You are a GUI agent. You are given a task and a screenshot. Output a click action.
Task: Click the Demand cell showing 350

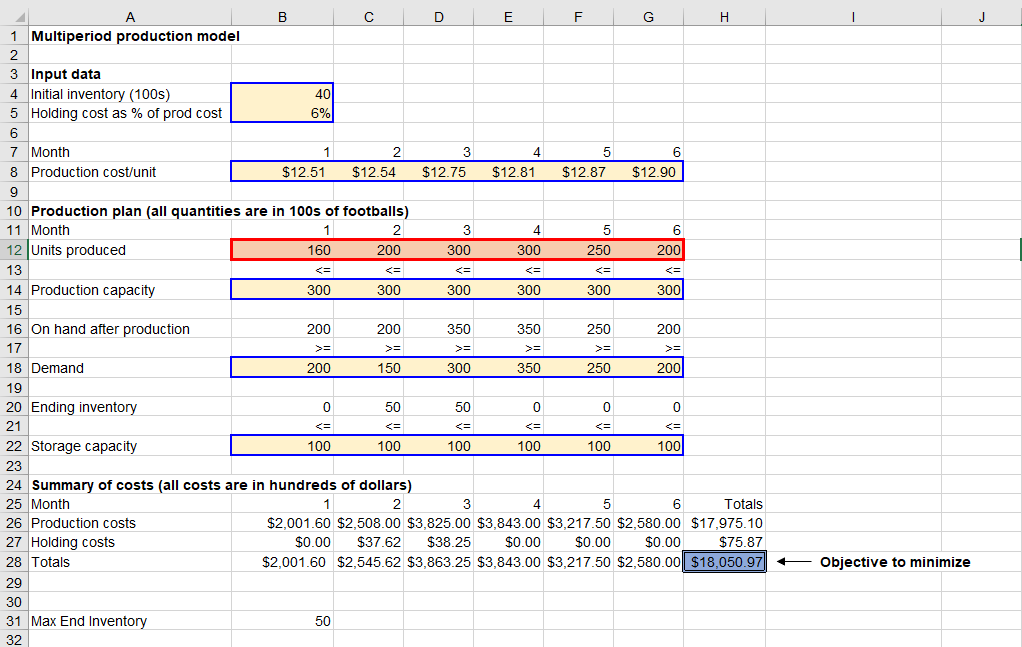pos(508,368)
